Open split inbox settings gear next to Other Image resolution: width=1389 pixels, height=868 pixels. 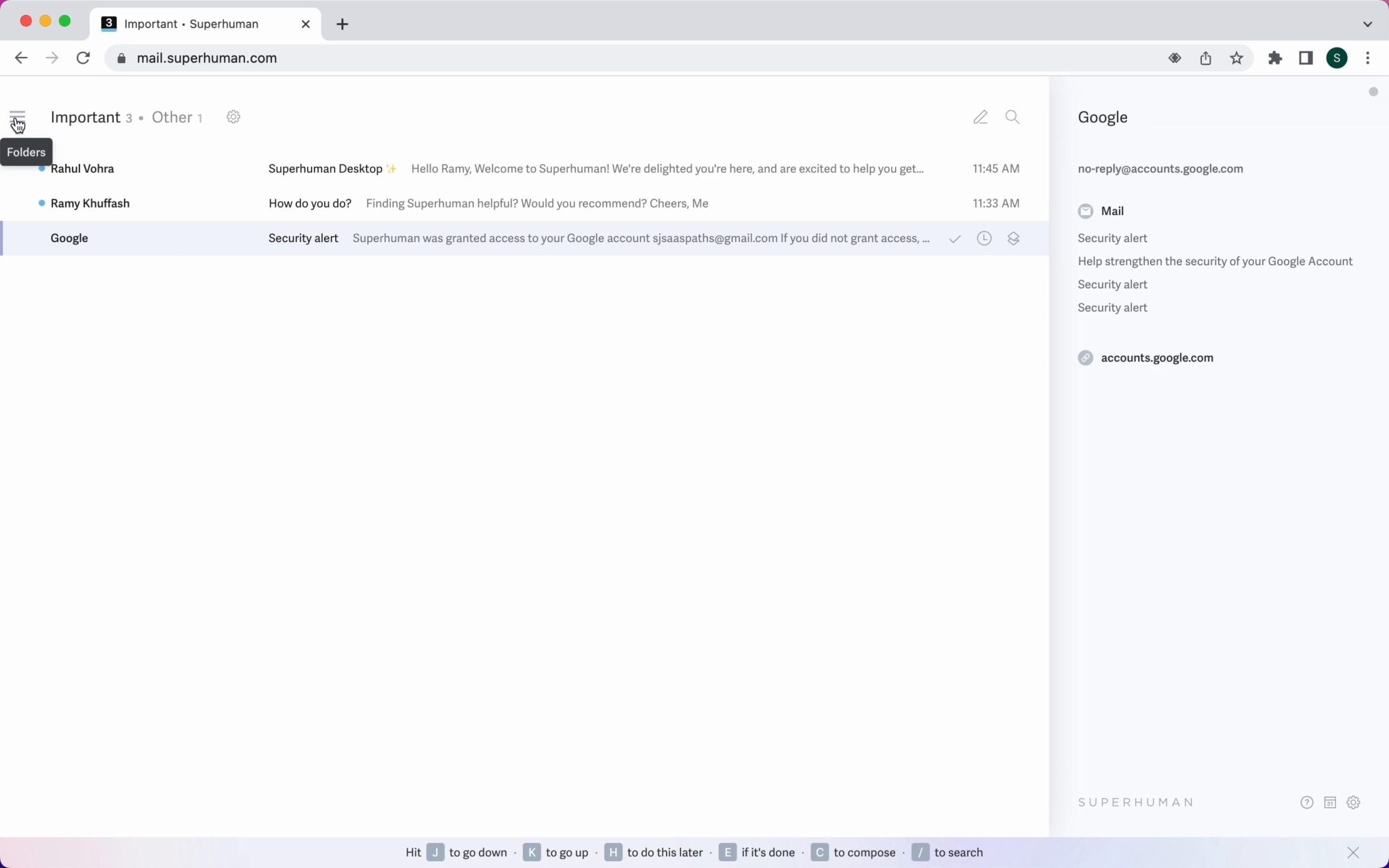(x=233, y=116)
